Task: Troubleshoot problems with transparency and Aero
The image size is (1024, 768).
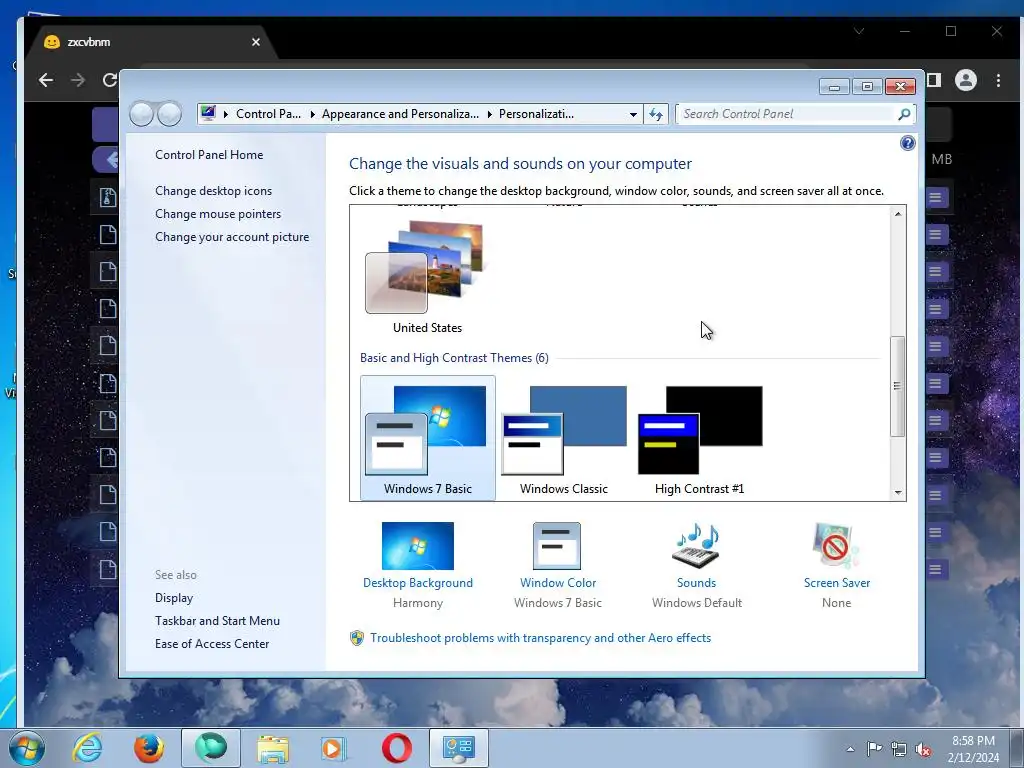Action: coord(540,638)
